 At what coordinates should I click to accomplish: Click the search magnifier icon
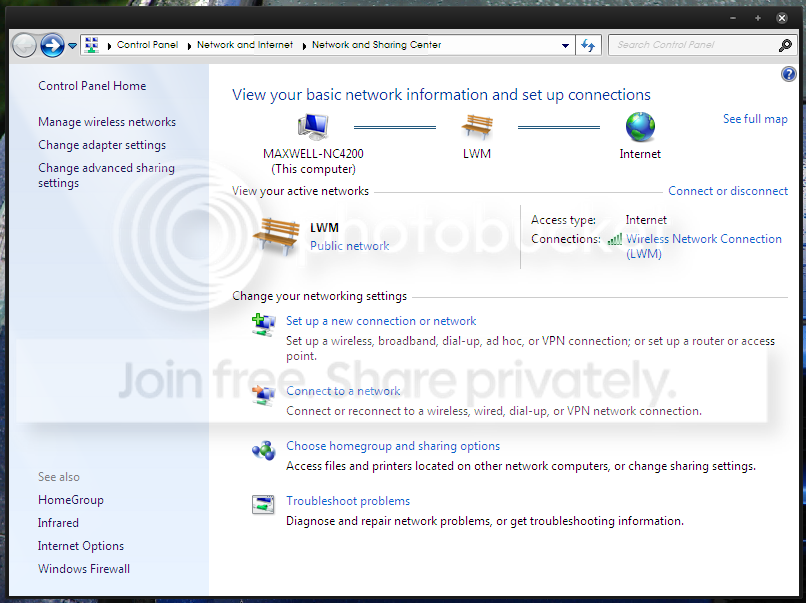pyautogui.click(x=785, y=45)
